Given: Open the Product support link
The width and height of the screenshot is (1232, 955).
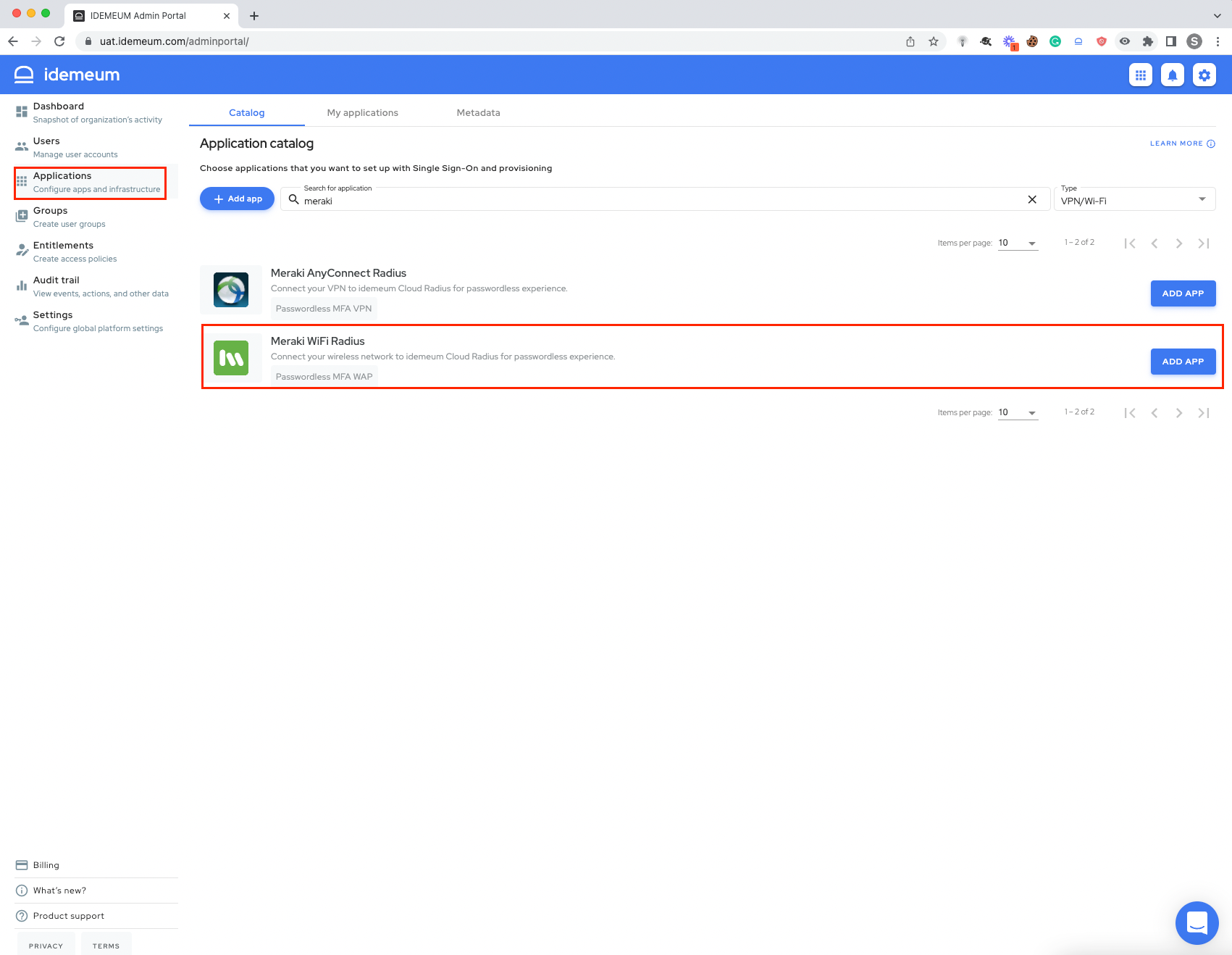Looking at the screenshot, I should (96, 916).
